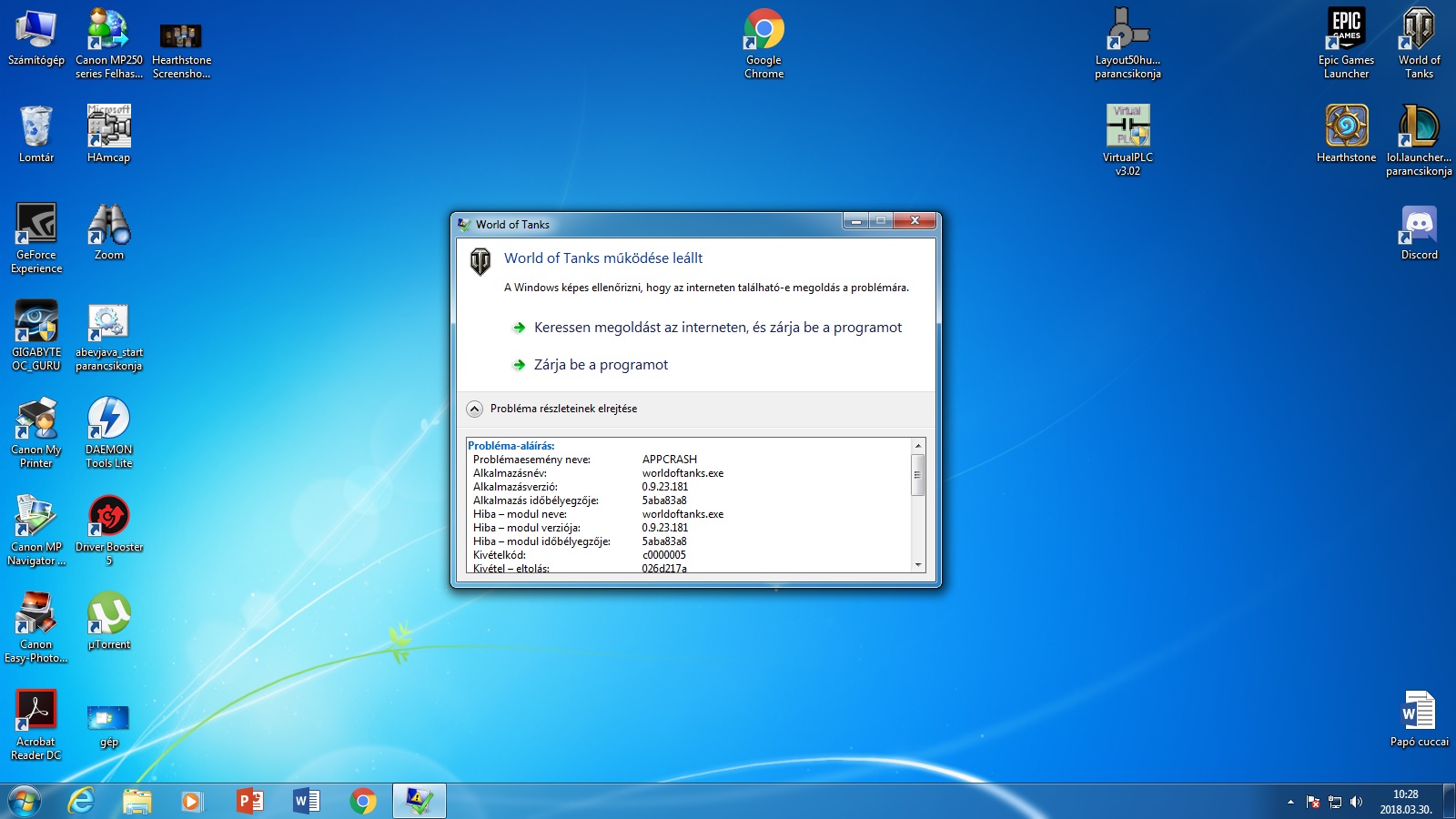The width and height of the screenshot is (1456, 819).
Task: Open Canon Easy-Photo shortcut
Action: 36,628
